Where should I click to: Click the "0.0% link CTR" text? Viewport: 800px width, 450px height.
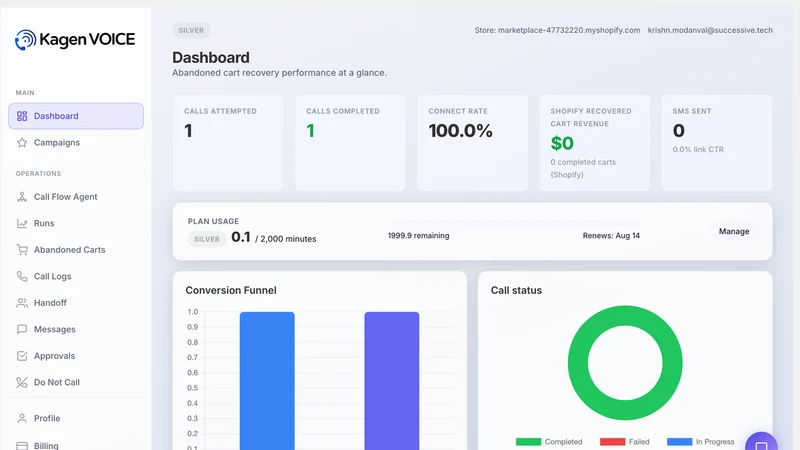698,149
